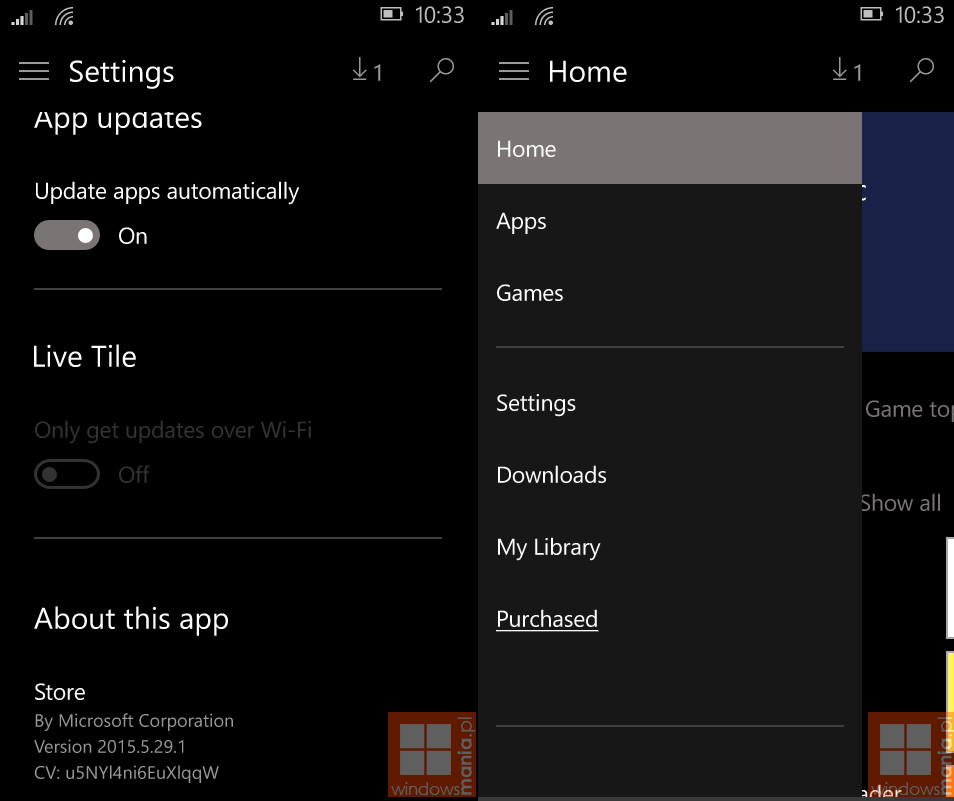This screenshot has width=954, height=801.
Task: Open downloads indicator on Settings screen
Action: tap(367, 71)
